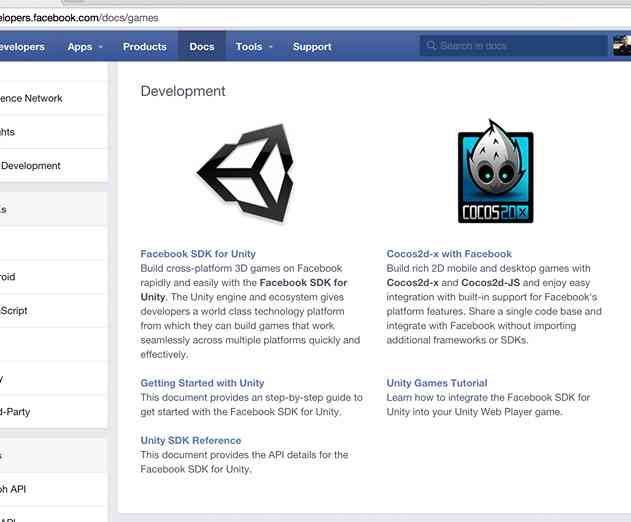Select the Development sidebar item
The height and width of the screenshot is (522, 631).
coord(54,165)
